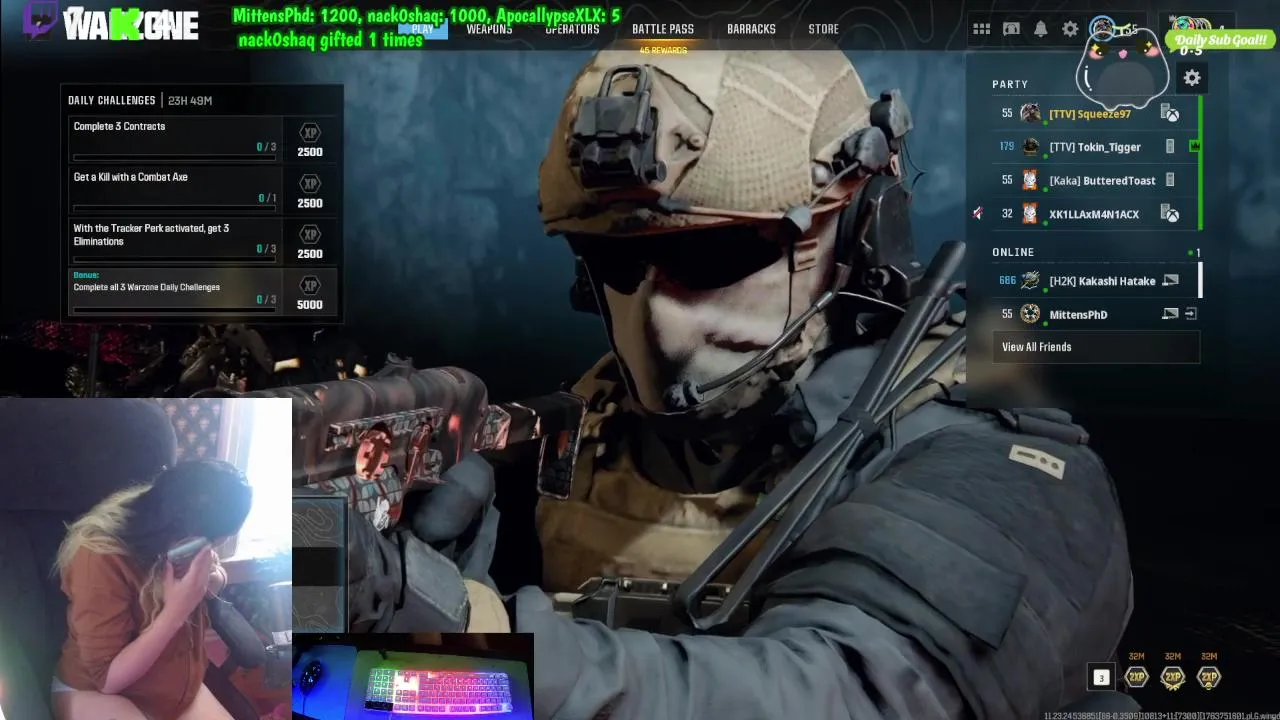Click the bonus challenge progress bar
Image resolution: width=1280 pixels, height=720 pixels.
point(175,310)
